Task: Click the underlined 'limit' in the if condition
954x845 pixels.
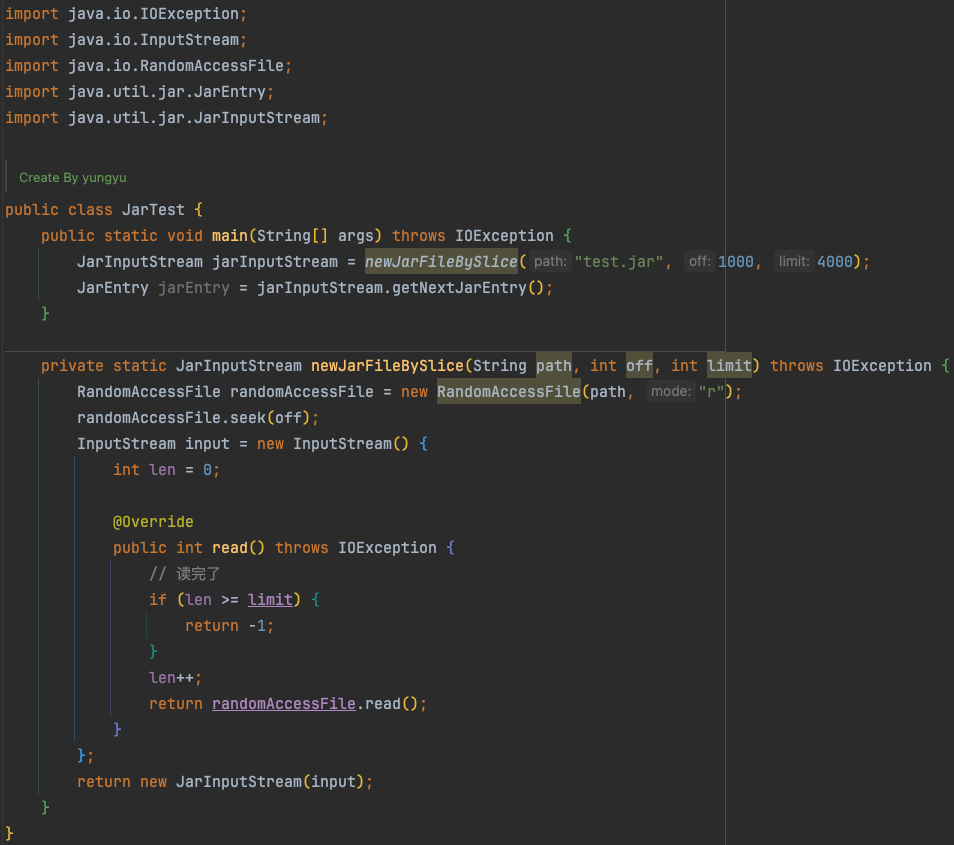Action: (x=270, y=600)
